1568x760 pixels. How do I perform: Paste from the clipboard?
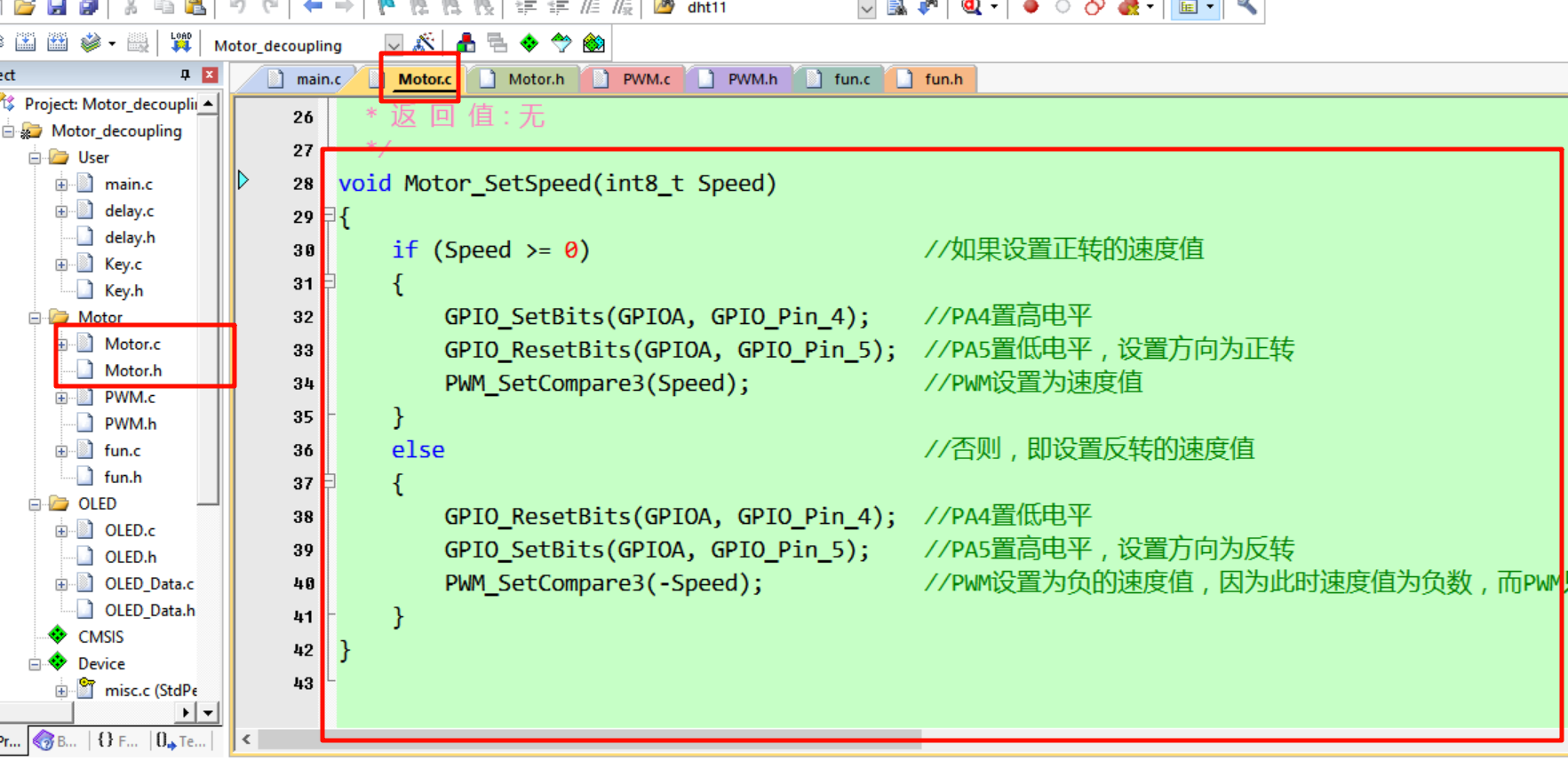click(195, 7)
